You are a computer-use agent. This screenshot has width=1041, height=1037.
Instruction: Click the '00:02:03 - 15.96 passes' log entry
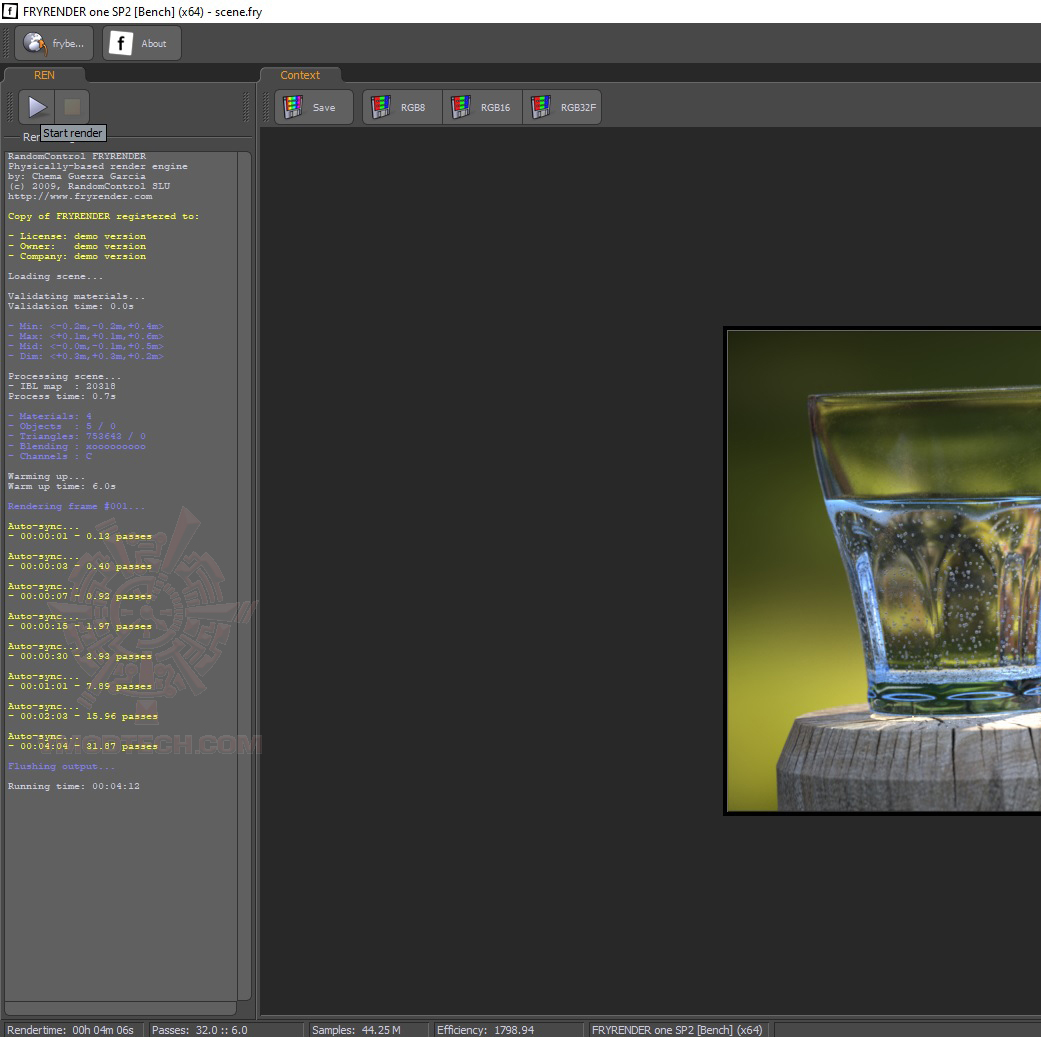tap(83, 716)
